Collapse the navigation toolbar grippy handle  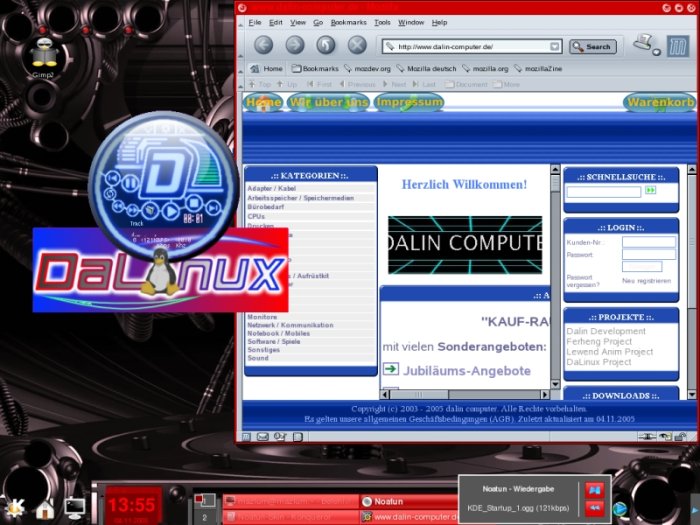click(241, 46)
